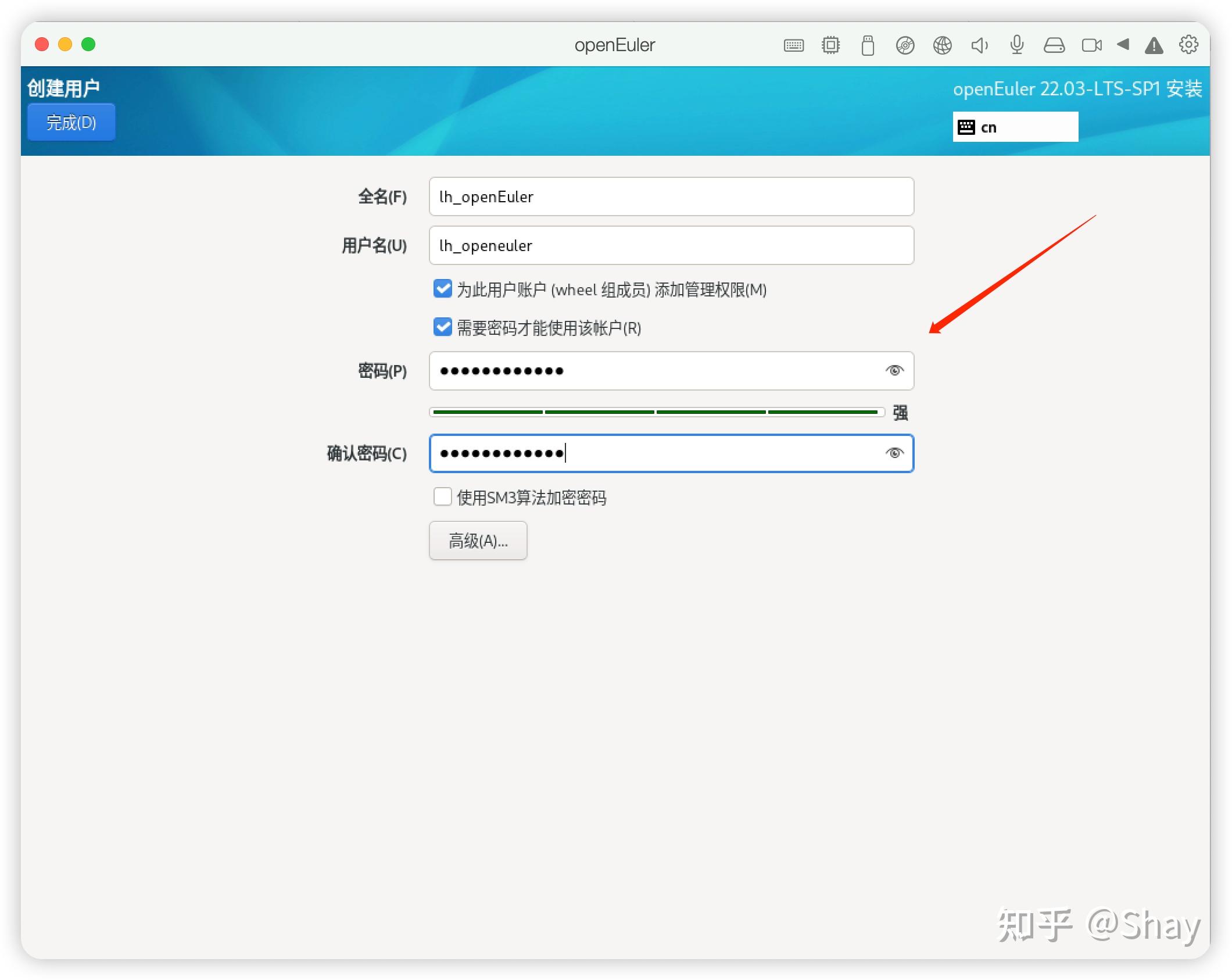This screenshot has width=1232, height=980.
Task: Open the settings gear icon
Action: 1189,45
